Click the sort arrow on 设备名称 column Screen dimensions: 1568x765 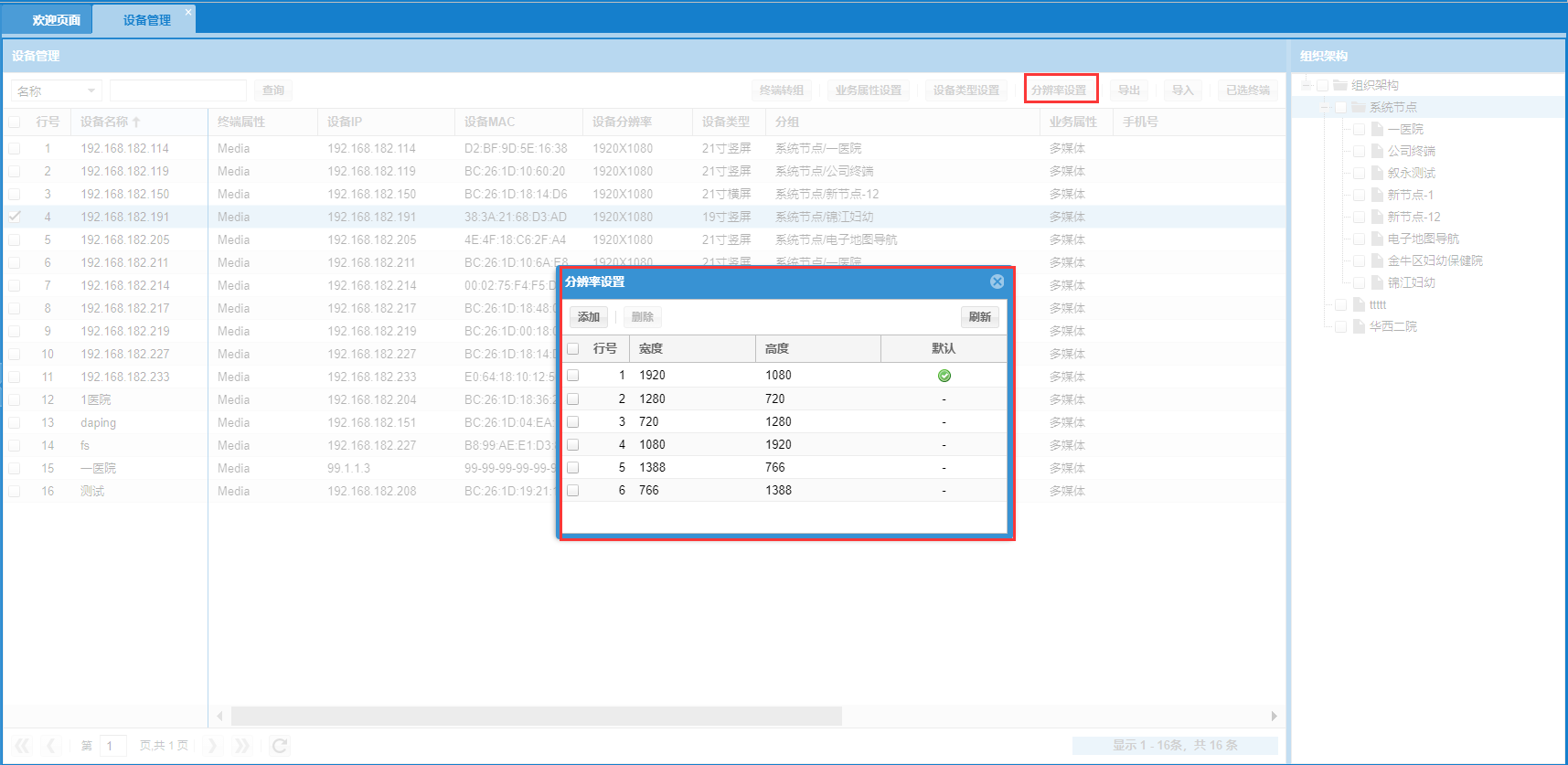click(136, 122)
